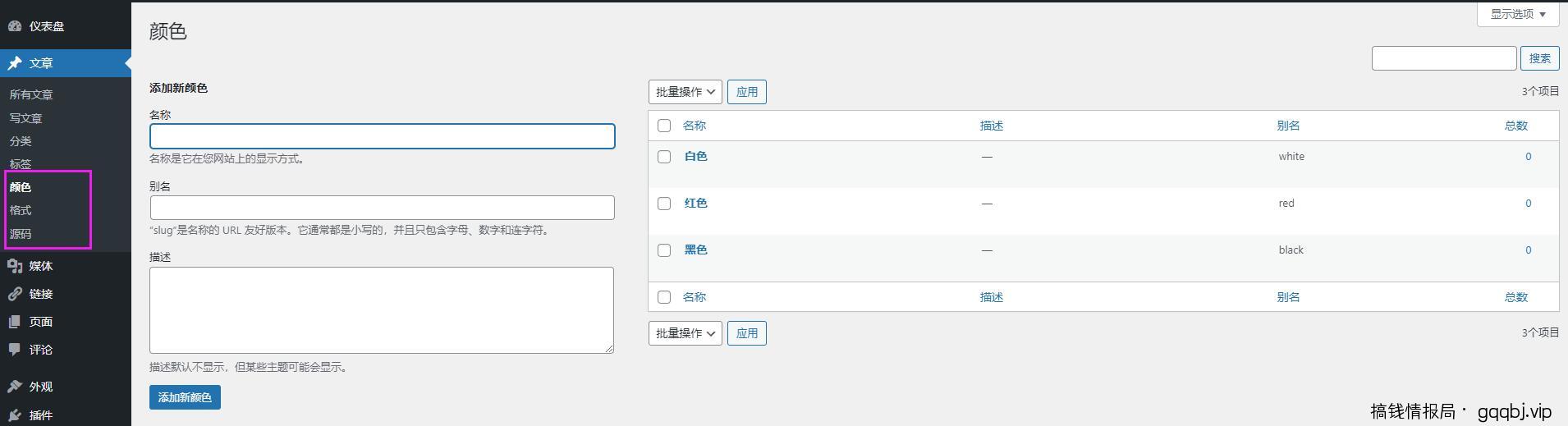
Task: Open 所有文章 submenu item
Action: [x=31, y=94]
